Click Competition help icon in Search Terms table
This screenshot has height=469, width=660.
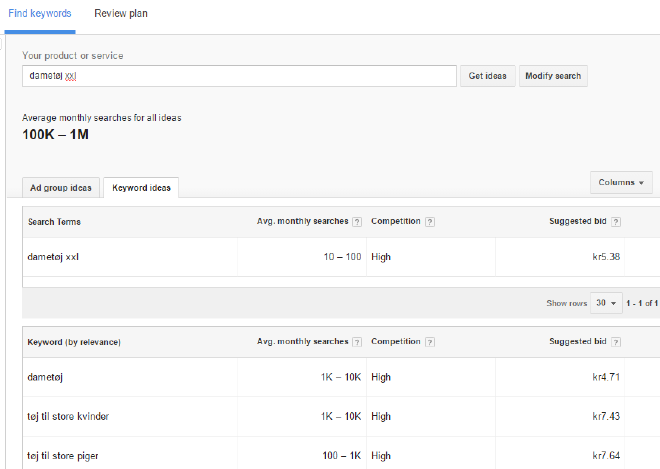429,222
